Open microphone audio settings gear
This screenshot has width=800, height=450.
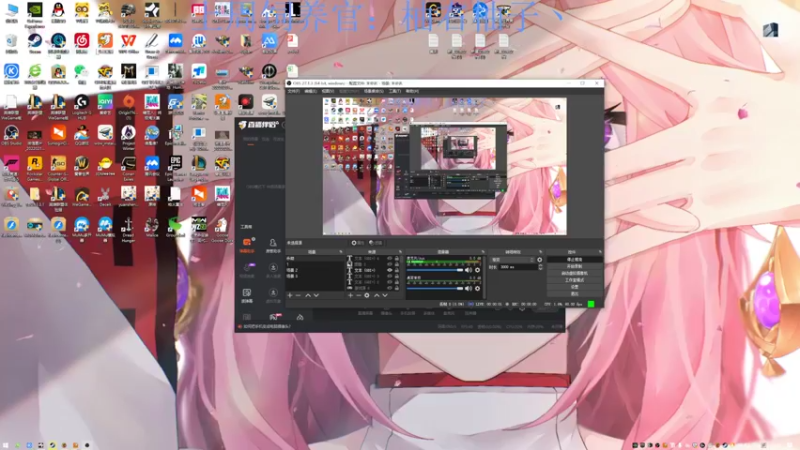click(x=478, y=270)
